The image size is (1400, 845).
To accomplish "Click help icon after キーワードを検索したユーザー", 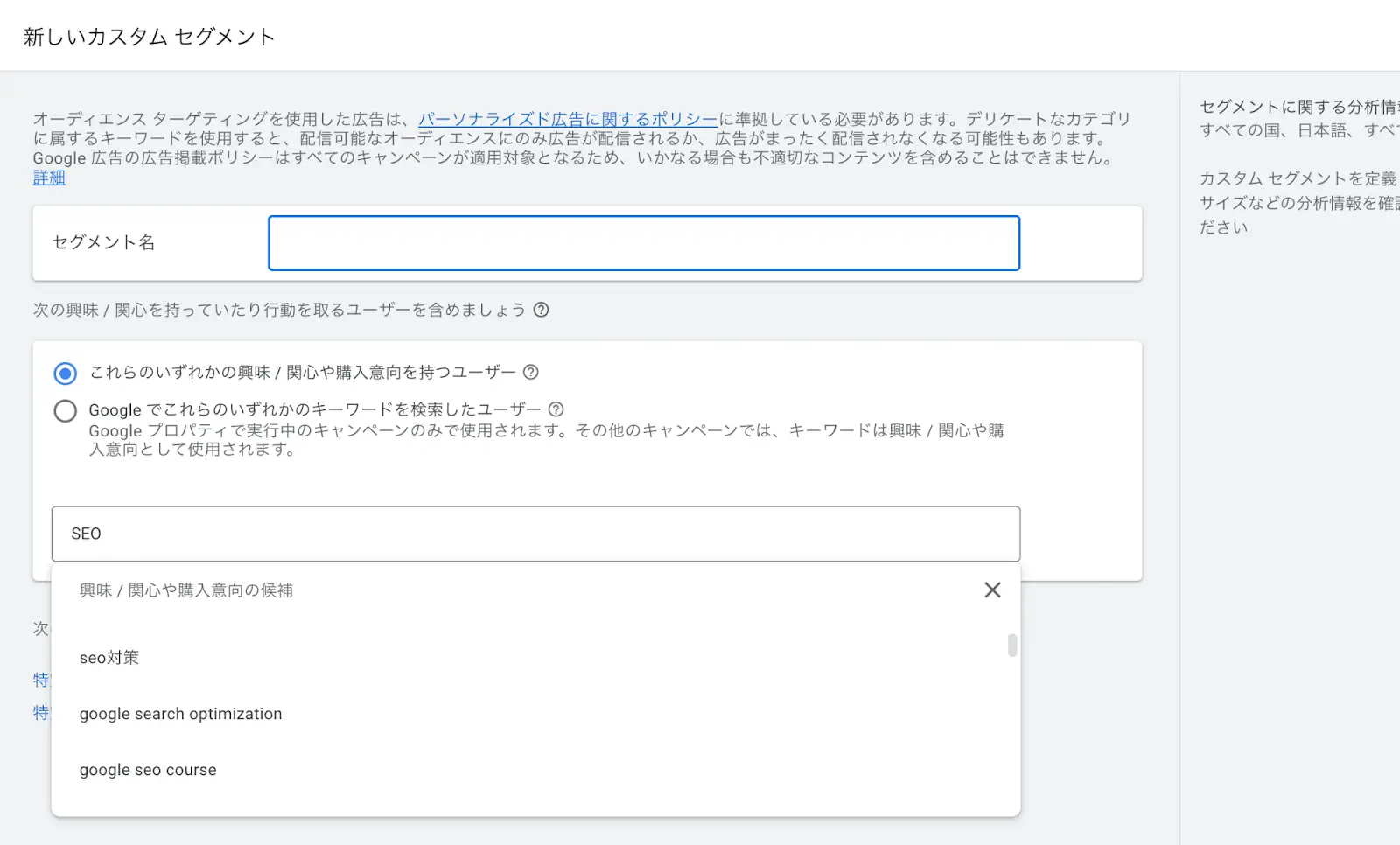I will click(556, 409).
